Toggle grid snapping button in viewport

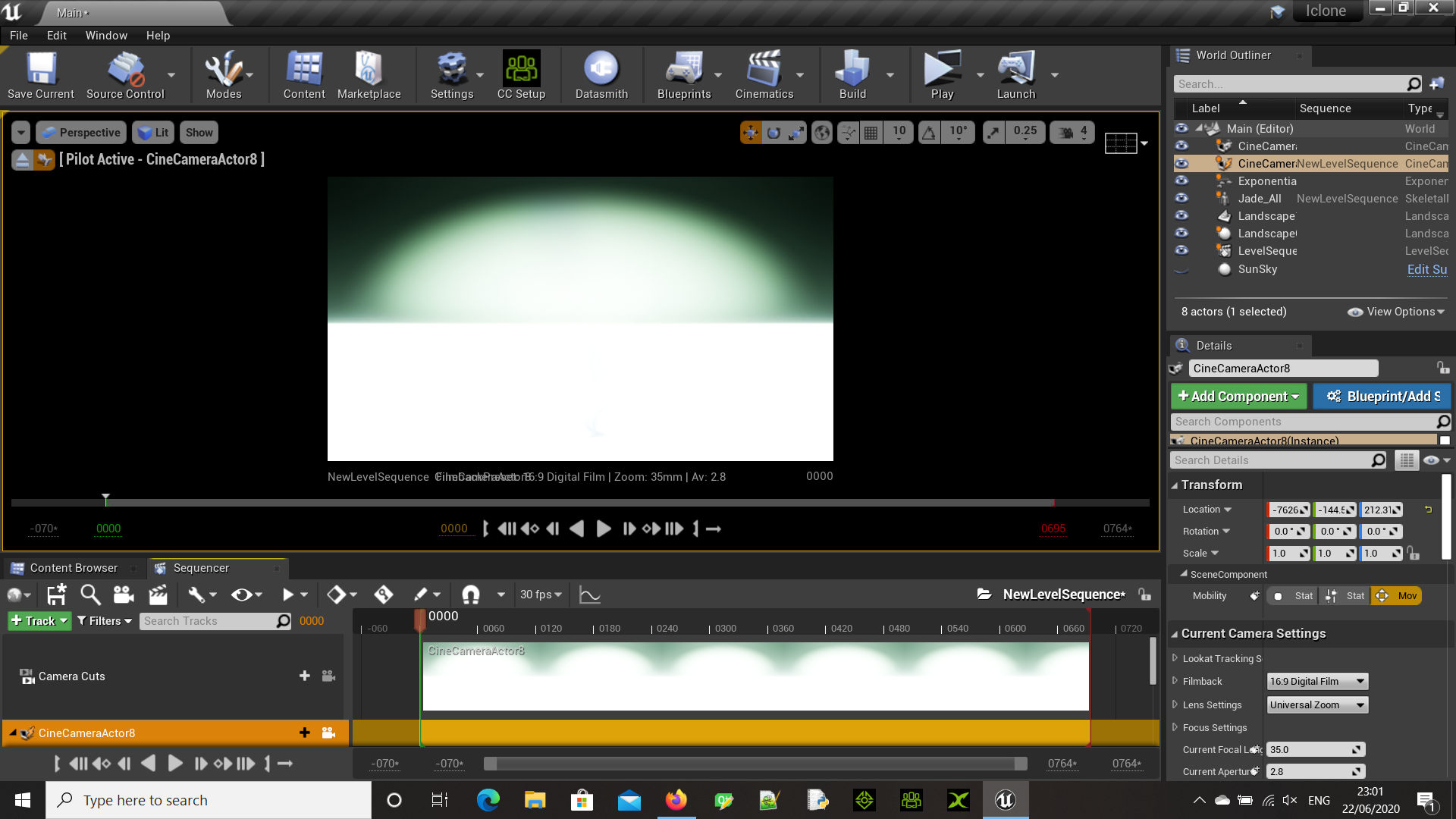point(871,133)
